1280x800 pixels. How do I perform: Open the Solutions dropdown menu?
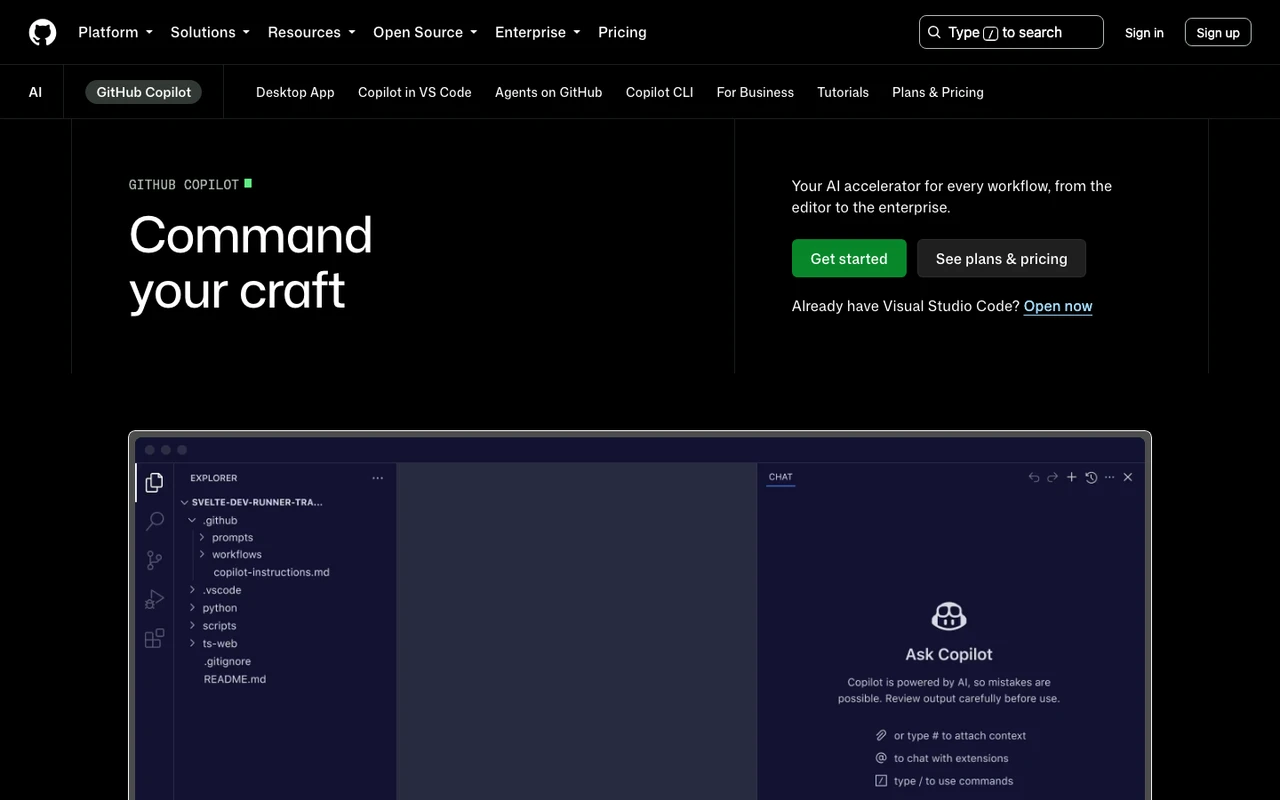pyautogui.click(x=210, y=32)
